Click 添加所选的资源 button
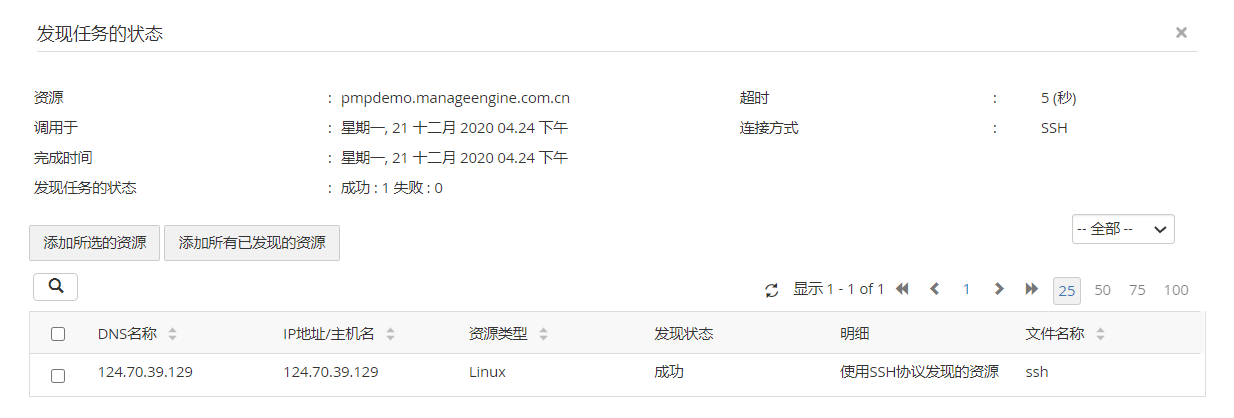Screen dimensions: 1234x418 pyautogui.click(x=95, y=243)
